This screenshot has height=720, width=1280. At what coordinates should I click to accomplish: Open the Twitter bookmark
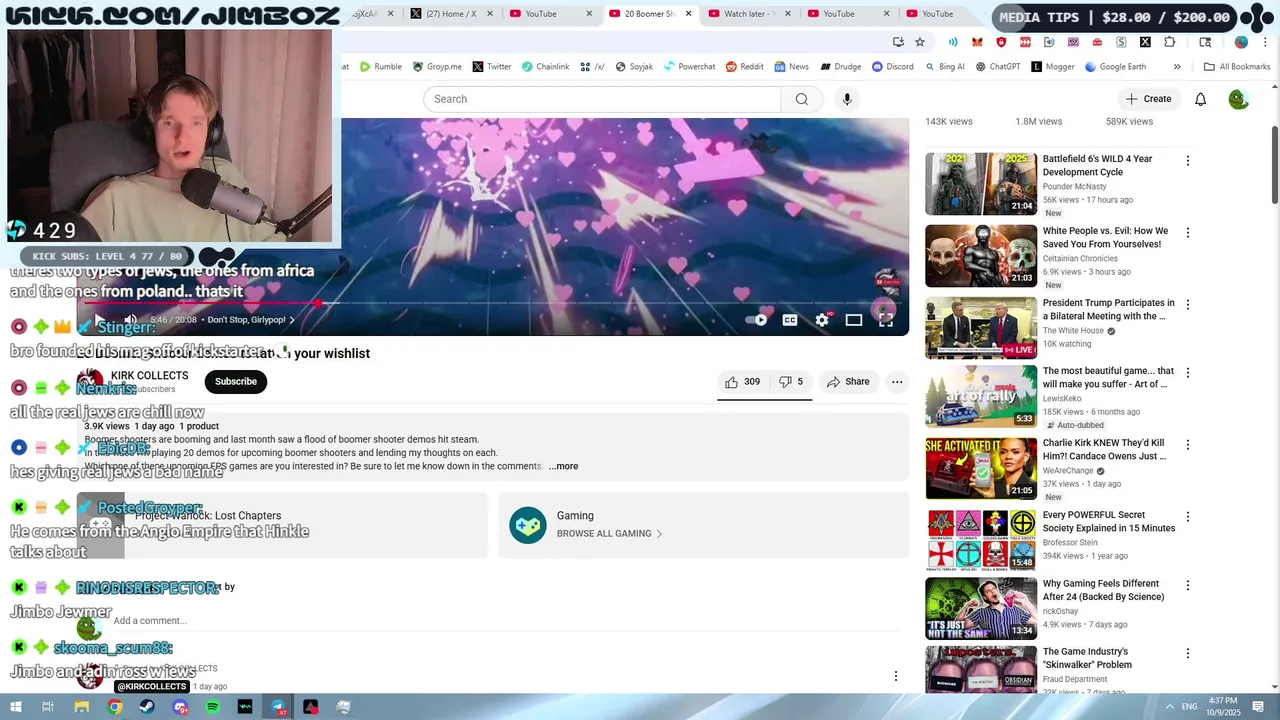492,67
